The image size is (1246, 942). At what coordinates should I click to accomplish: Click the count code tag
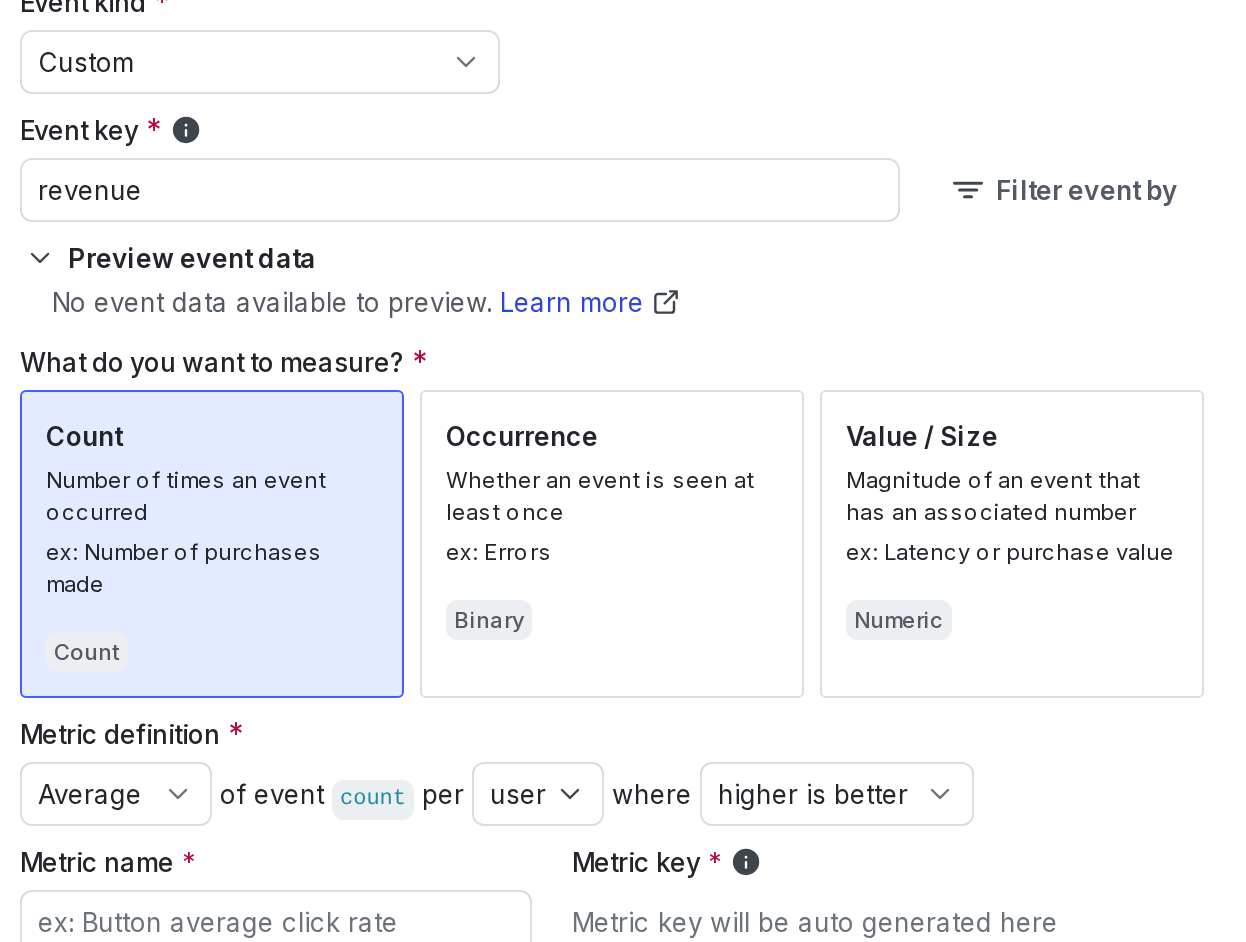[x=372, y=797]
